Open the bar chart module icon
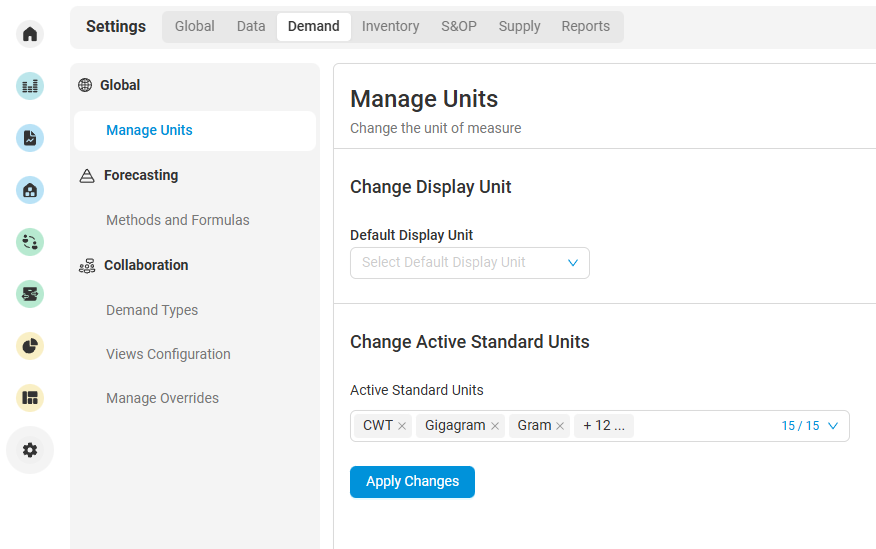876x549 pixels. (30, 86)
